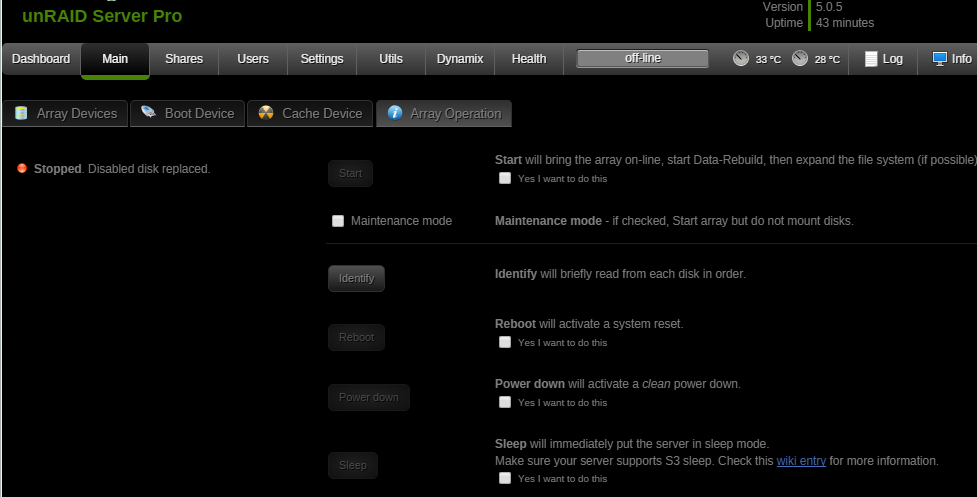Viewport: 977px width, 497px height.
Task: Click 'Sleep will immediately put the server' text
Action: (x=632, y=443)
